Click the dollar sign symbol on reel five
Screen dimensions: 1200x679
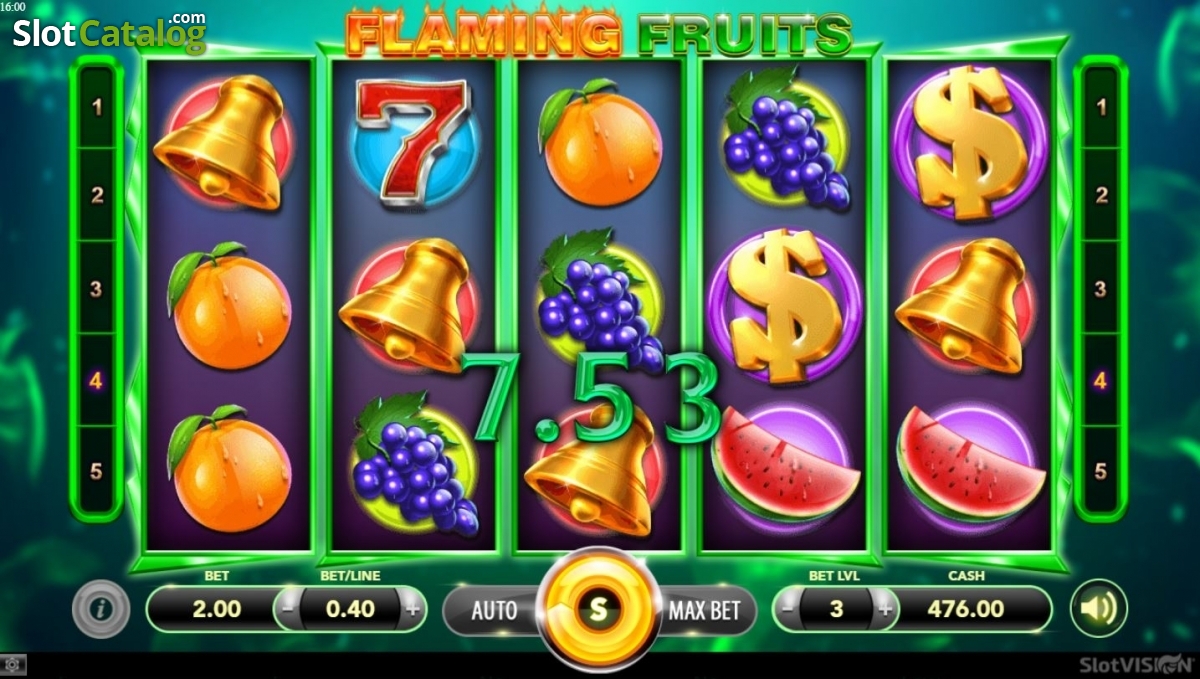(x=970, y=142)
